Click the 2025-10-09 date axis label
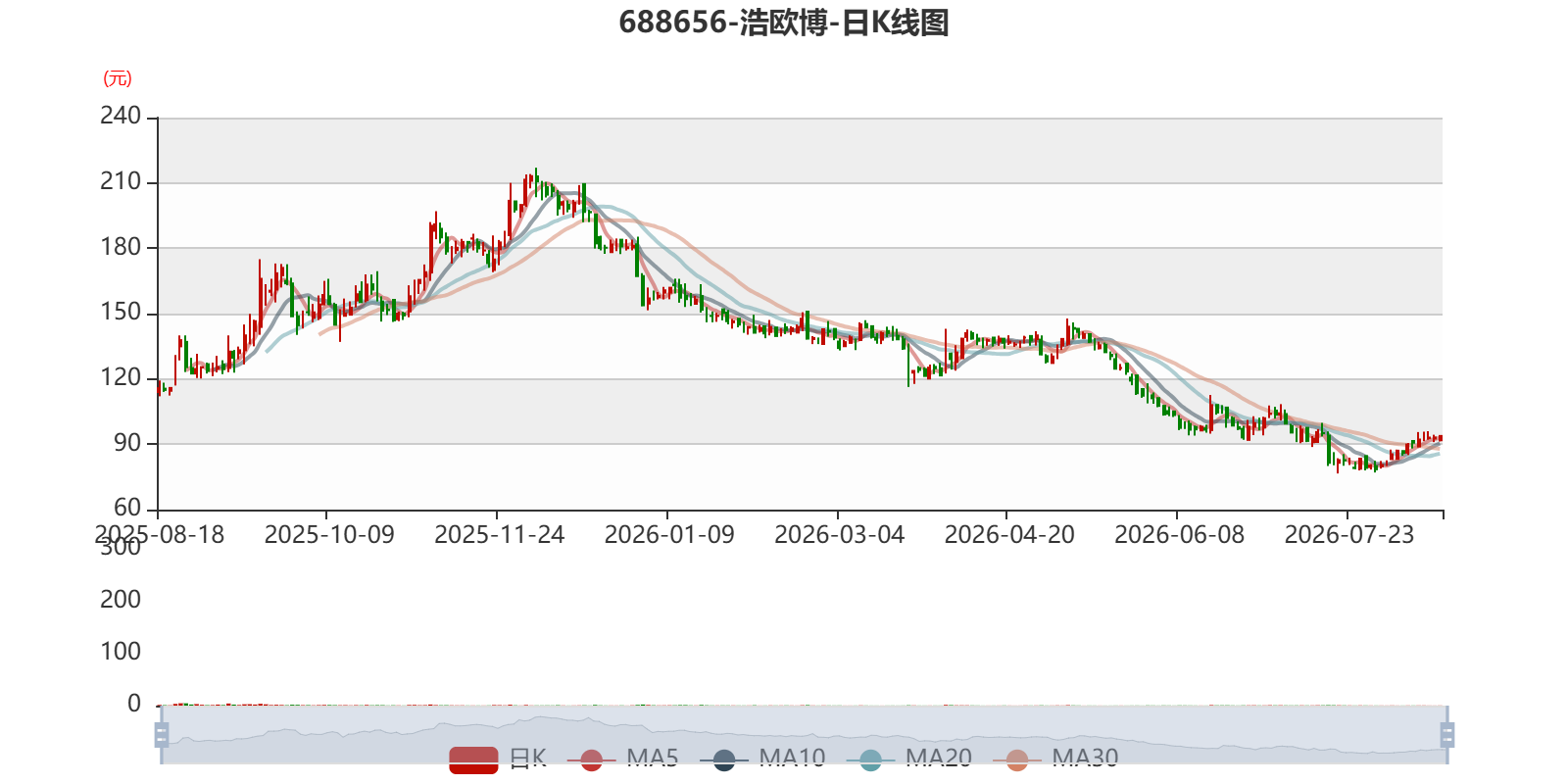This screenshot has width=1568, height=784. pyautogui.click(x=329, y=535)
